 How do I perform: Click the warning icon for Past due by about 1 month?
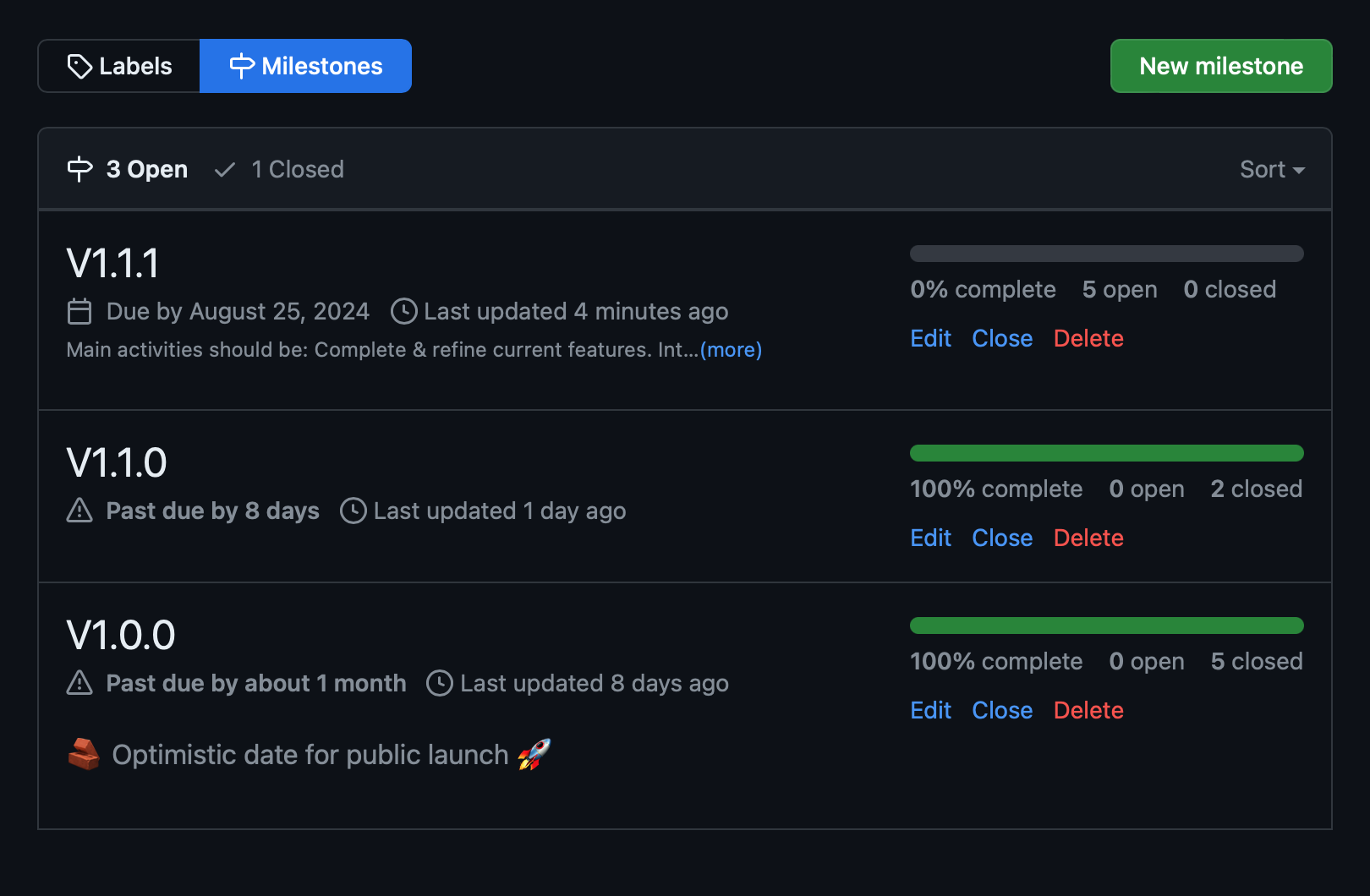point(79,683)
